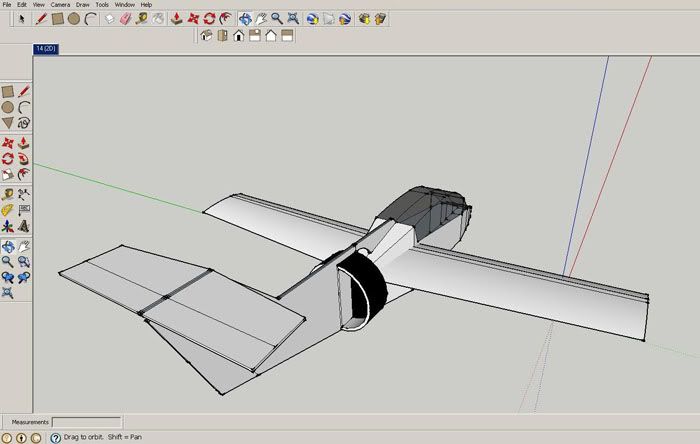This screenshot has height=444, width=700.
Task: Click Zoom Extents in top toolbar
Action: pos(293,19)
